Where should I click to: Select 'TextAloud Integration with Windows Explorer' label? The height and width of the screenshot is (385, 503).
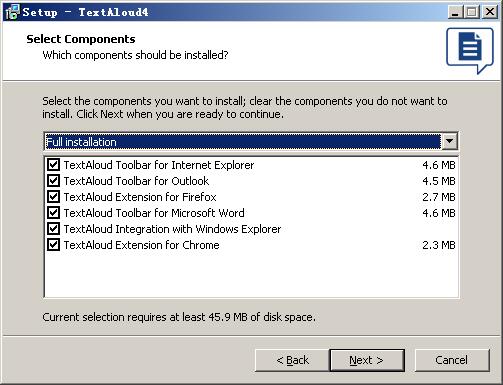point(172,229)
